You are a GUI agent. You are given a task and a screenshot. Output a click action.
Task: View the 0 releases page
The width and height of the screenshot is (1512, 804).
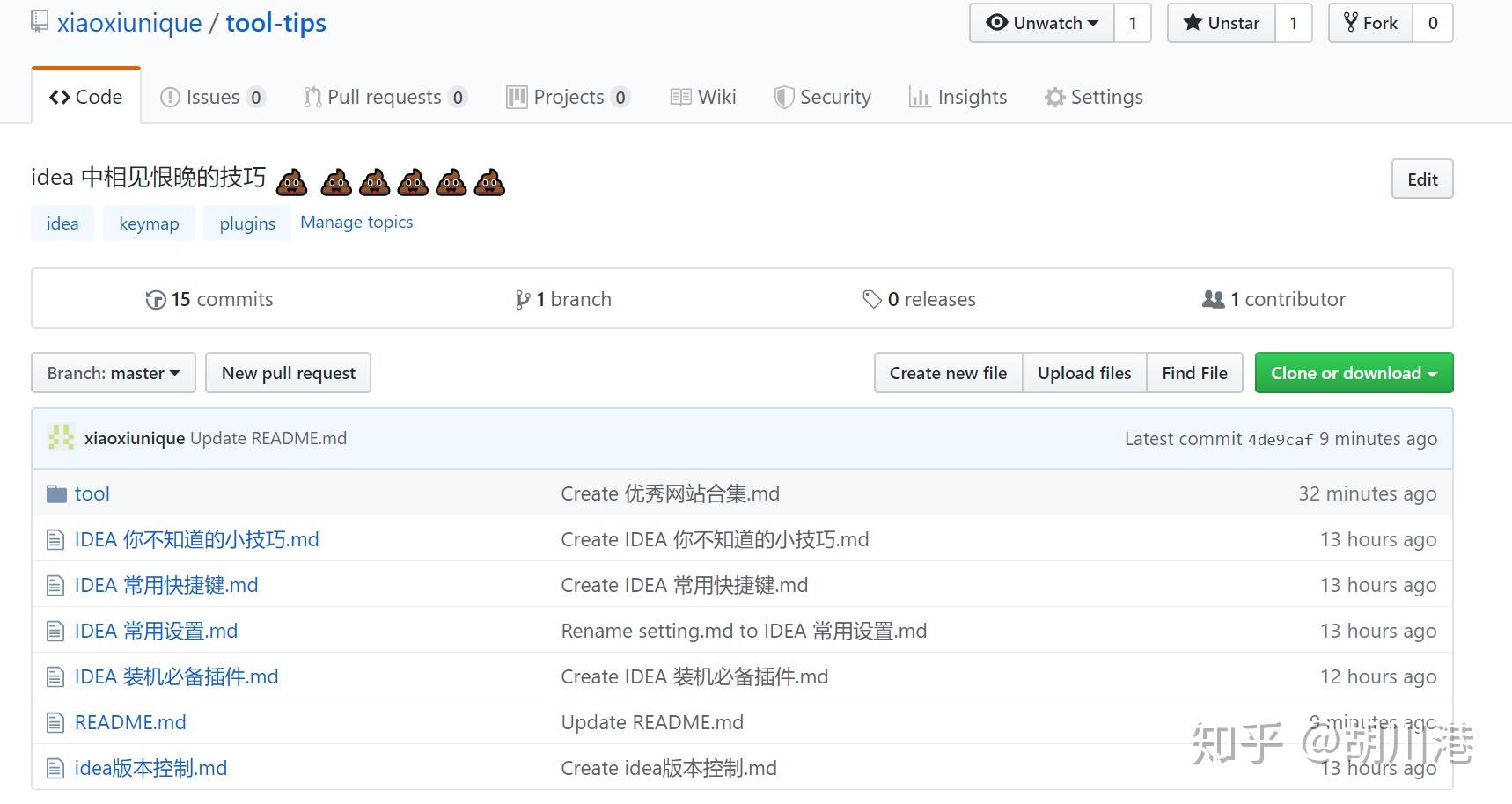[x=919, y=299]
